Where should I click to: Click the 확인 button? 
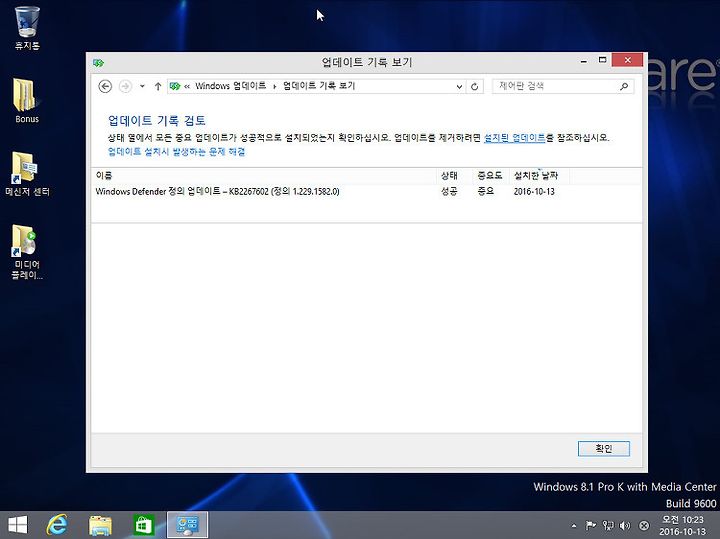603,449
